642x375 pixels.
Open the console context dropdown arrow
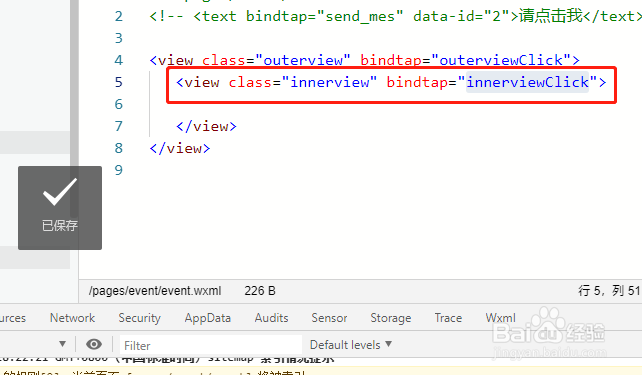[x=62, y=344]
